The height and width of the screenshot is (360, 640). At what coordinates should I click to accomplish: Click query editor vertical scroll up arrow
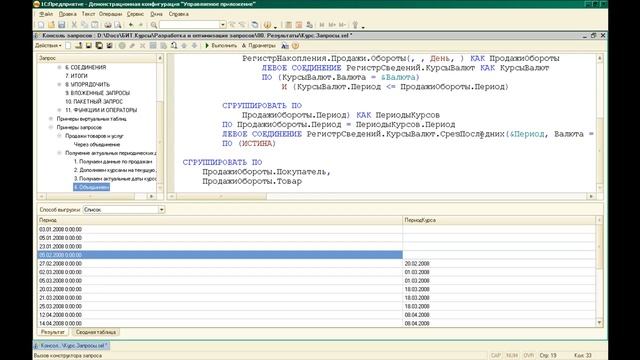click(600, 58)
